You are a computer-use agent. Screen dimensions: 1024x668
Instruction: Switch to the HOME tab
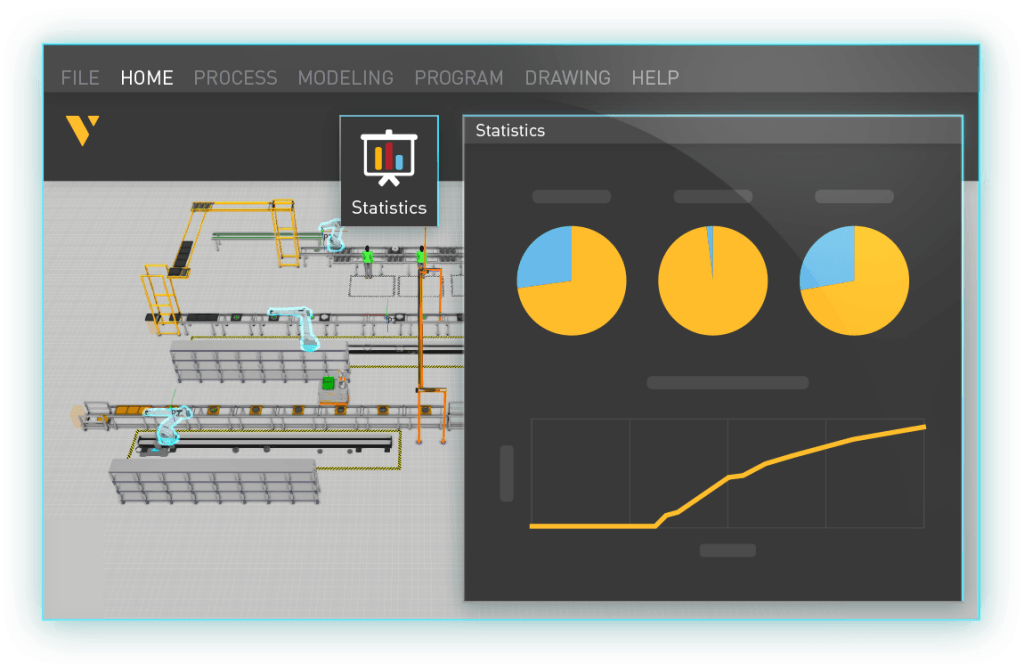147,78
